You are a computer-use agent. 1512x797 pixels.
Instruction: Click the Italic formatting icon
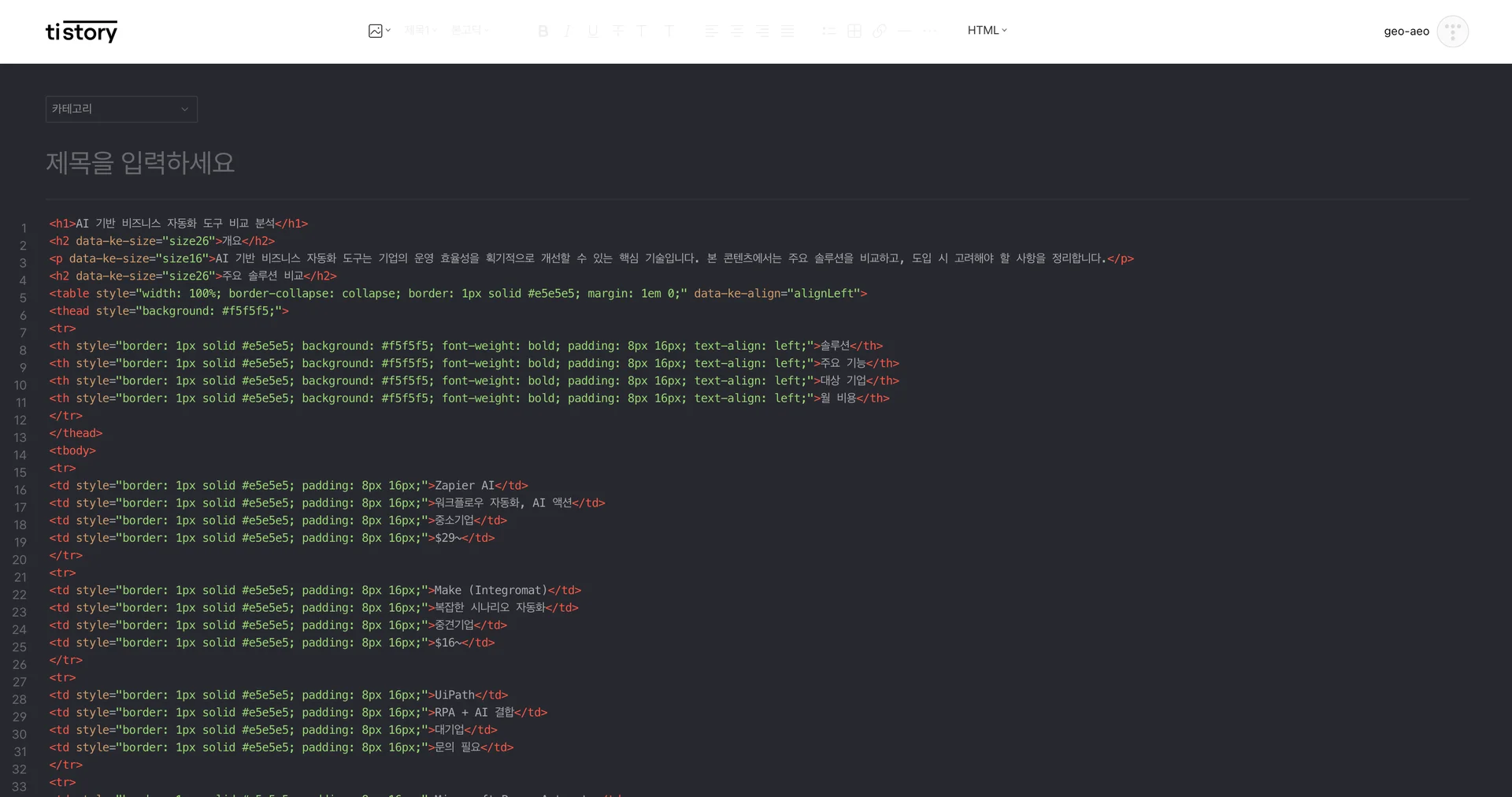(567, 31)
